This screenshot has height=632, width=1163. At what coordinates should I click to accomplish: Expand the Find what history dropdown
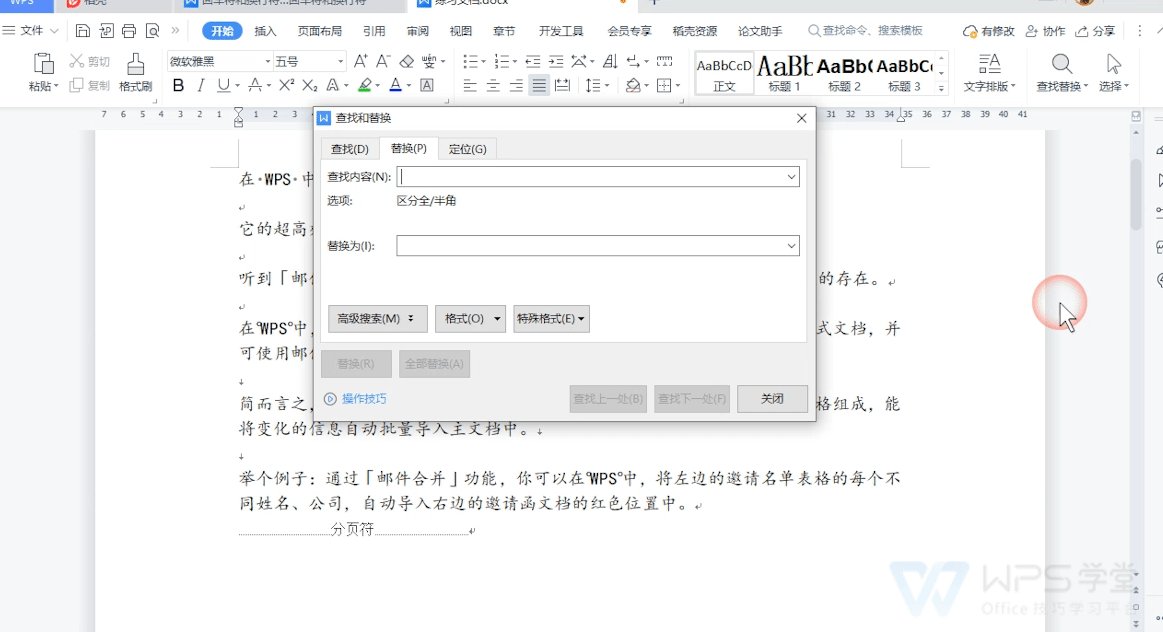(791, 177)
